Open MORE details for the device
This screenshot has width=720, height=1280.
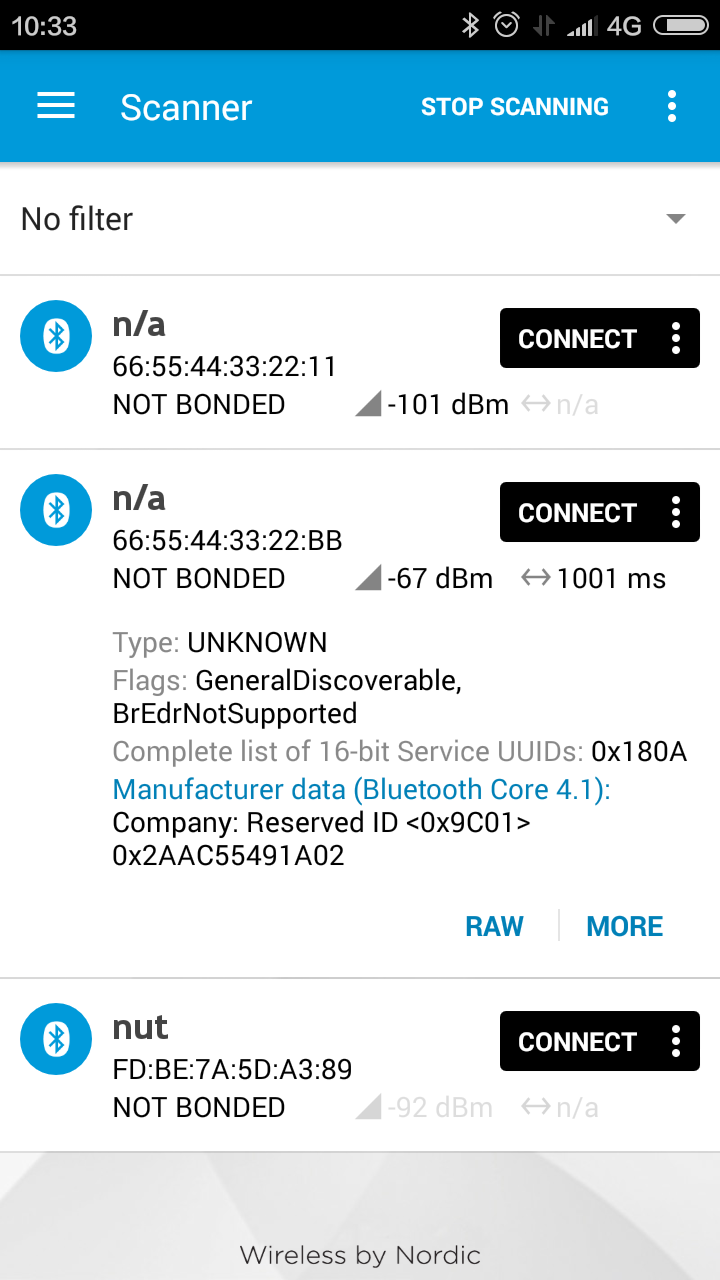625,926
